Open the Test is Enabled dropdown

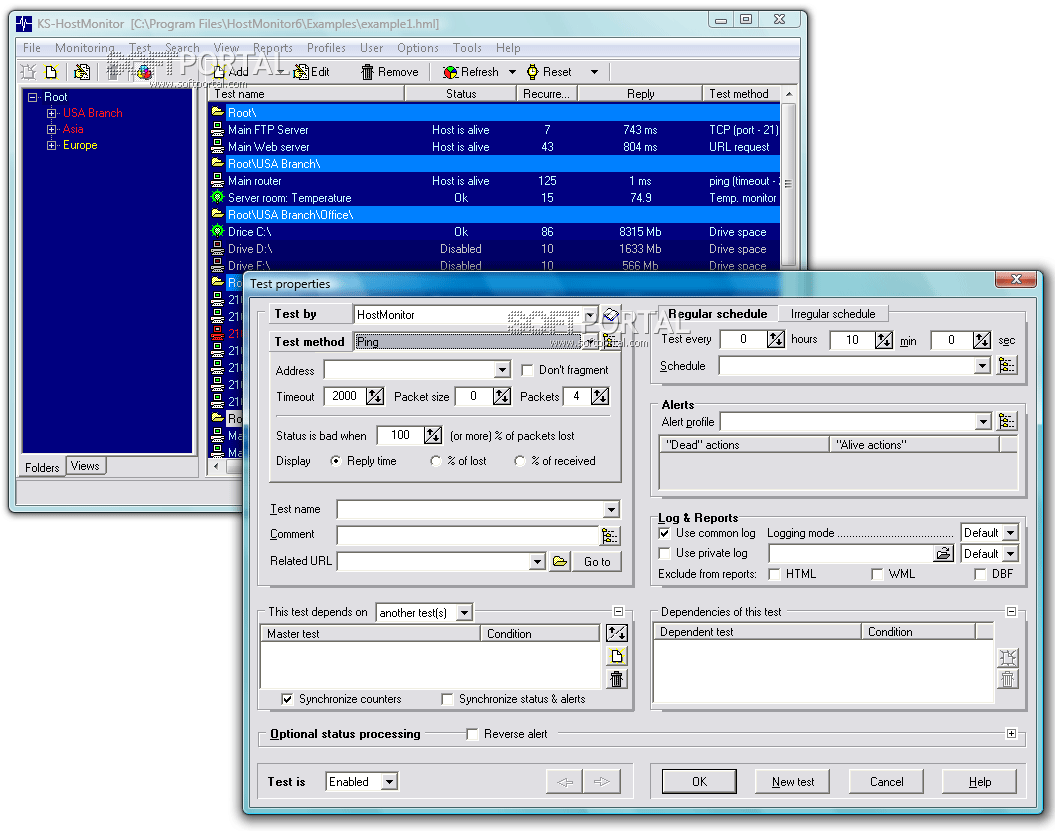pyautogui.click(x=389, y=782)
